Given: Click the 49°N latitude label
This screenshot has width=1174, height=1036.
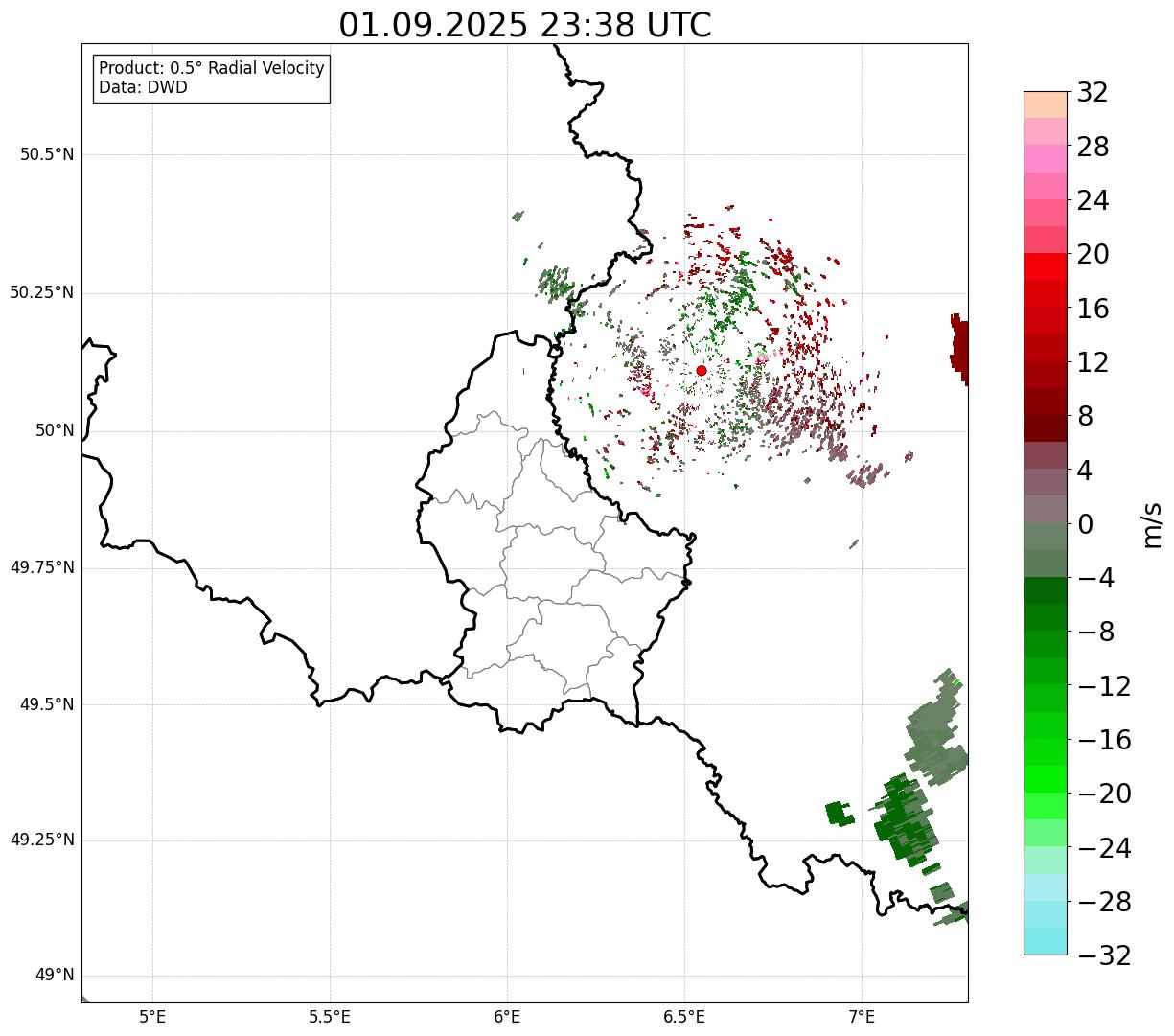Looking at the screenshot, I should (x=55, y=976).
